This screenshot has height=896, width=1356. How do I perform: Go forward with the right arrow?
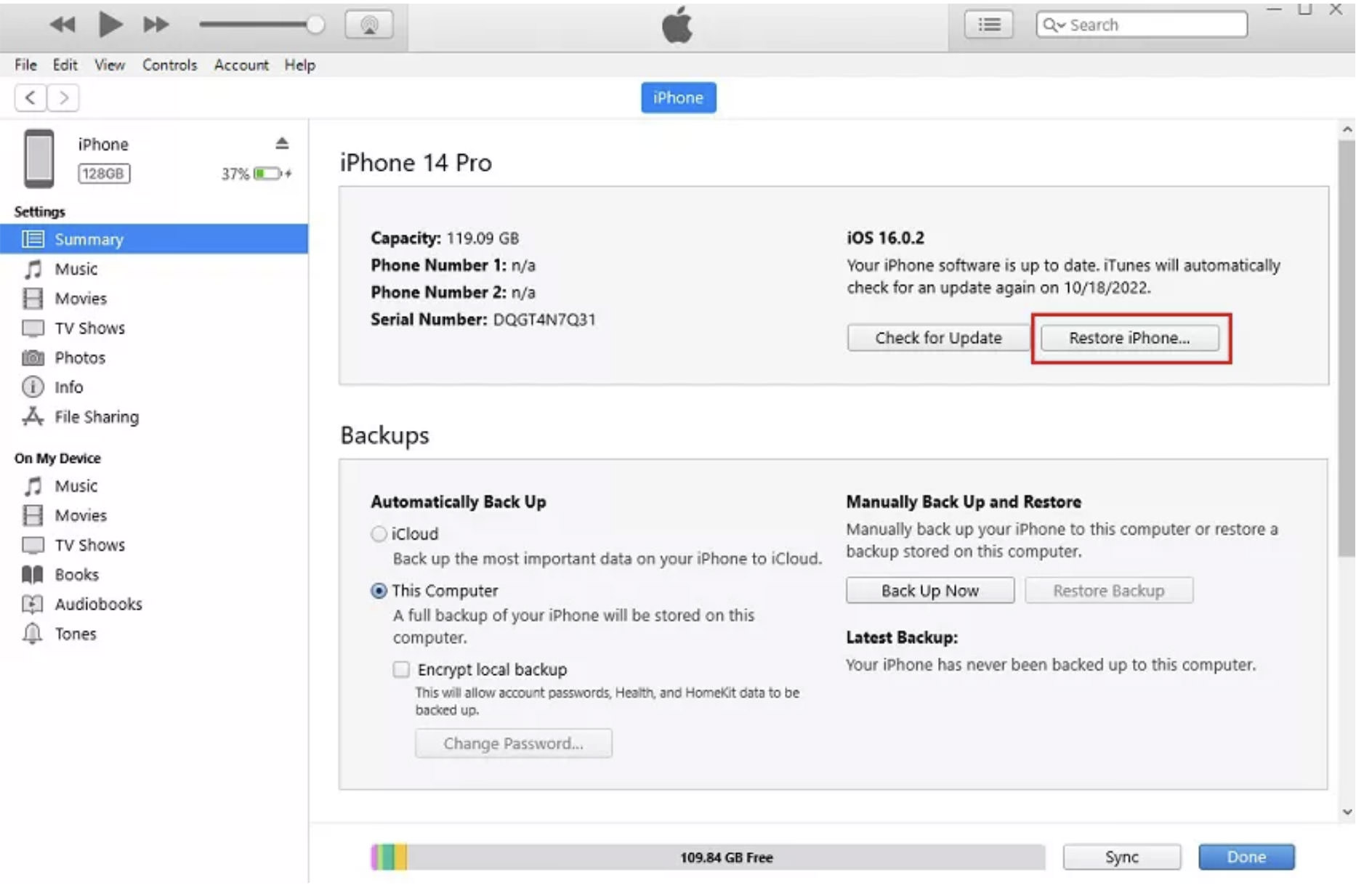(63, 97)
